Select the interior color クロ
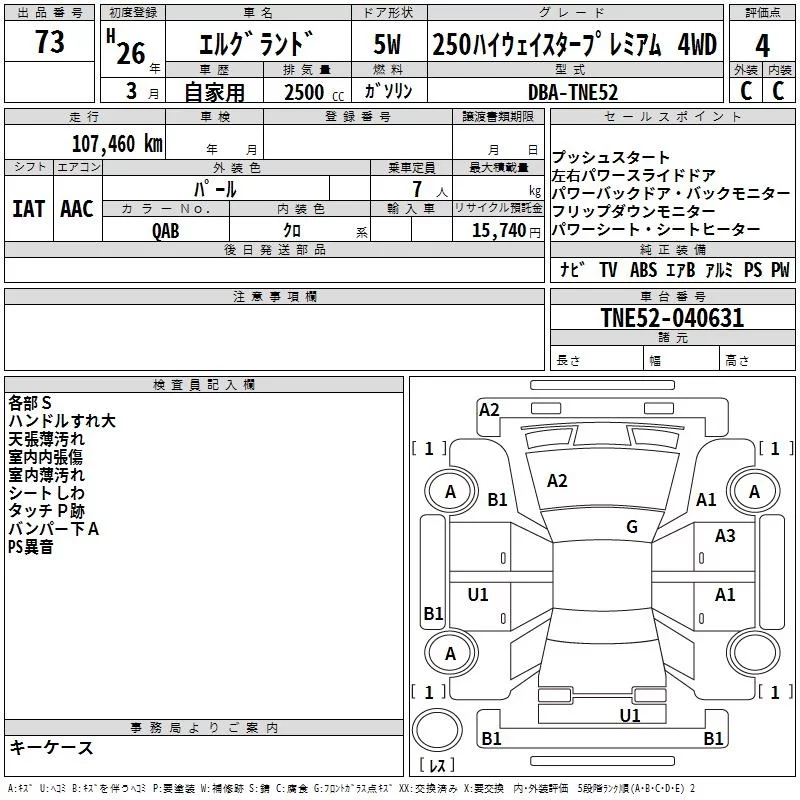 pyautogui.click(x=292, y=231)
